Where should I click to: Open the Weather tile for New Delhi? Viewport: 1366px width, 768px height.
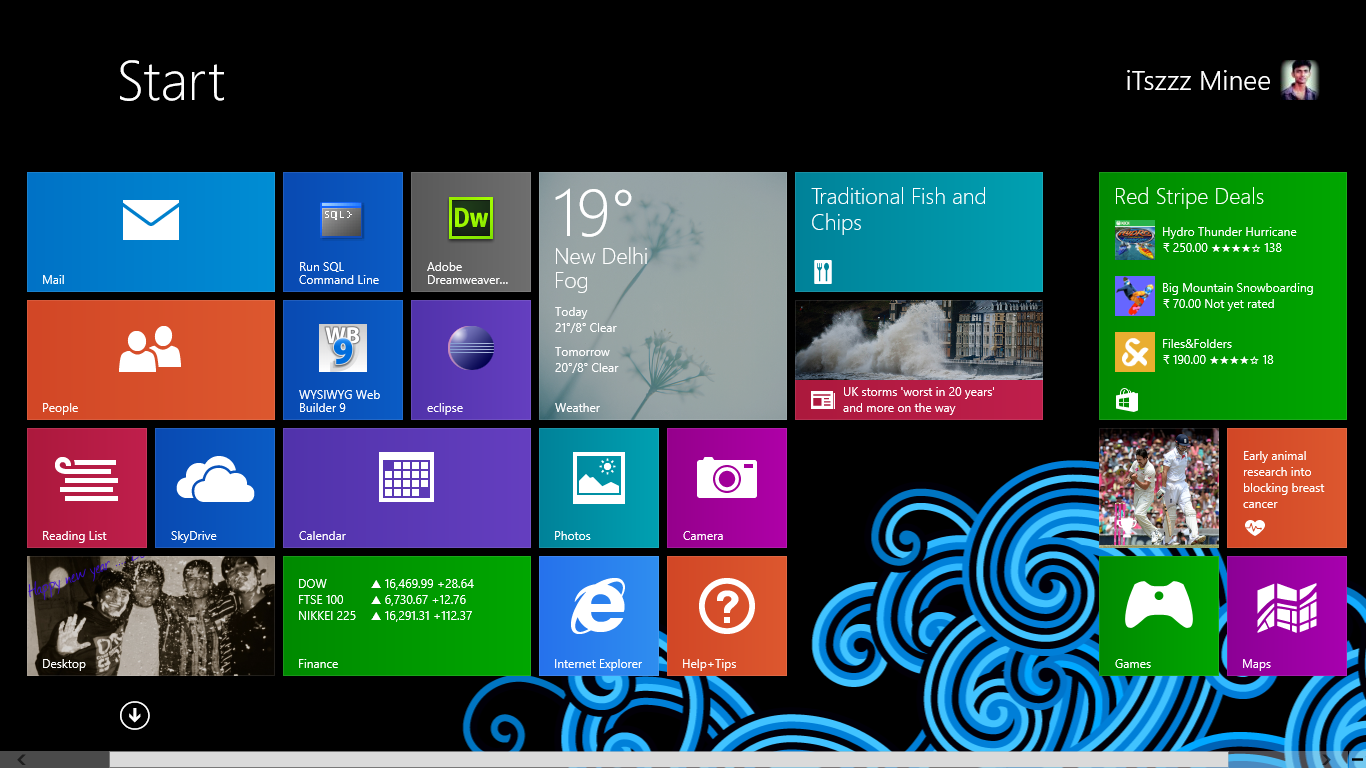[663, 296]
